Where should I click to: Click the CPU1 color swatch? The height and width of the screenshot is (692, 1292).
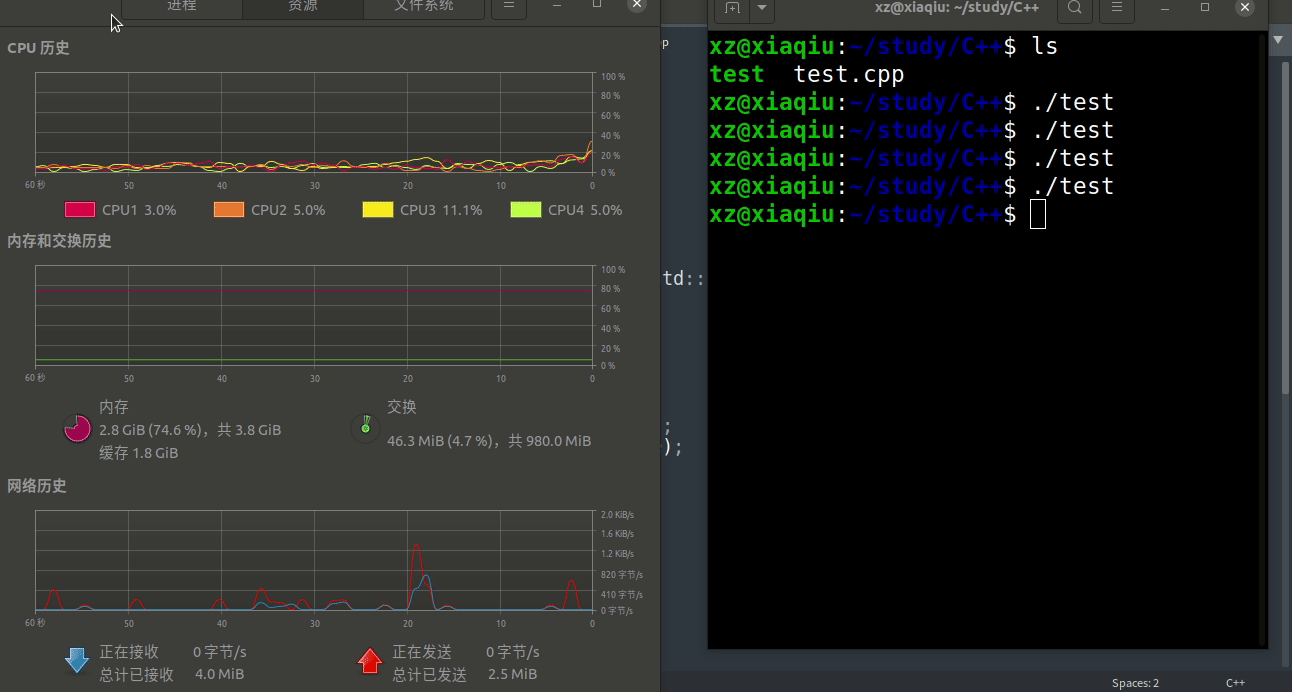(x=80, y=210)
